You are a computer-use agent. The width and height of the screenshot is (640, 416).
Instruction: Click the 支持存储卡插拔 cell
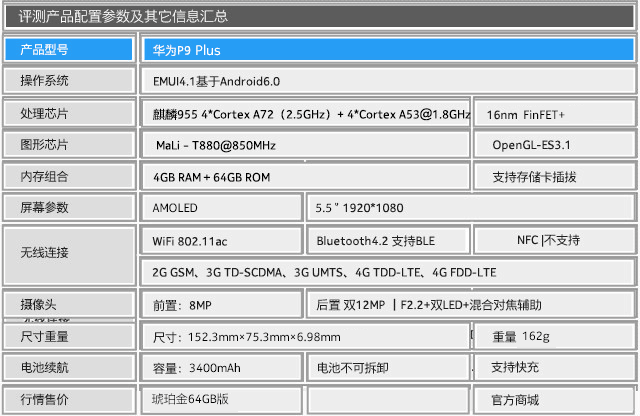tap(554, 177)
